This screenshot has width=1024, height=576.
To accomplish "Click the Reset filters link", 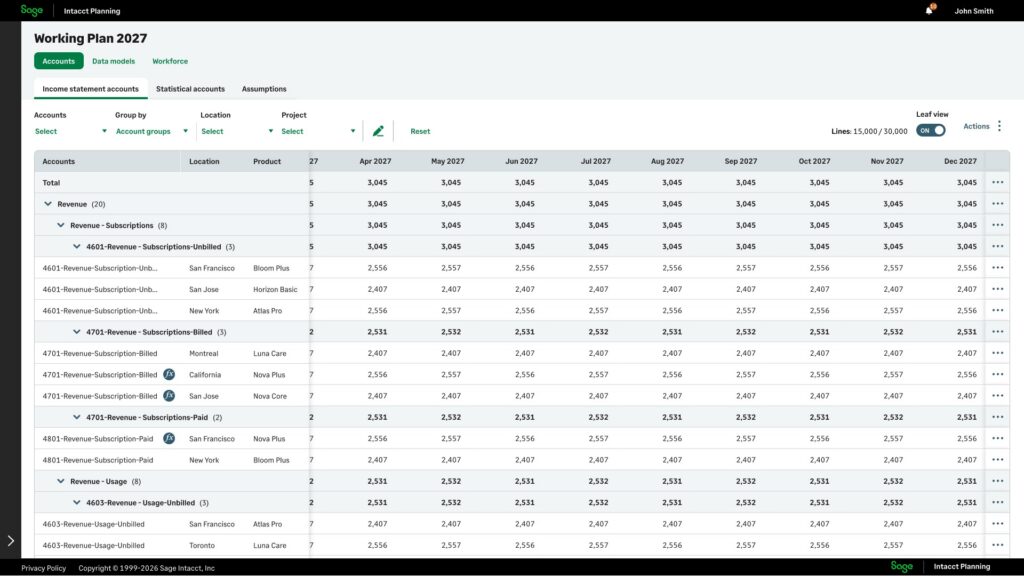I will (x=420, y=131).
